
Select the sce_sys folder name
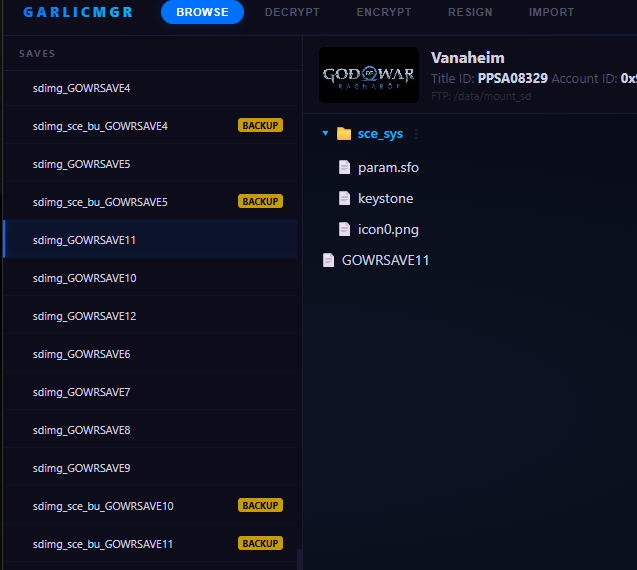point(380,134)
